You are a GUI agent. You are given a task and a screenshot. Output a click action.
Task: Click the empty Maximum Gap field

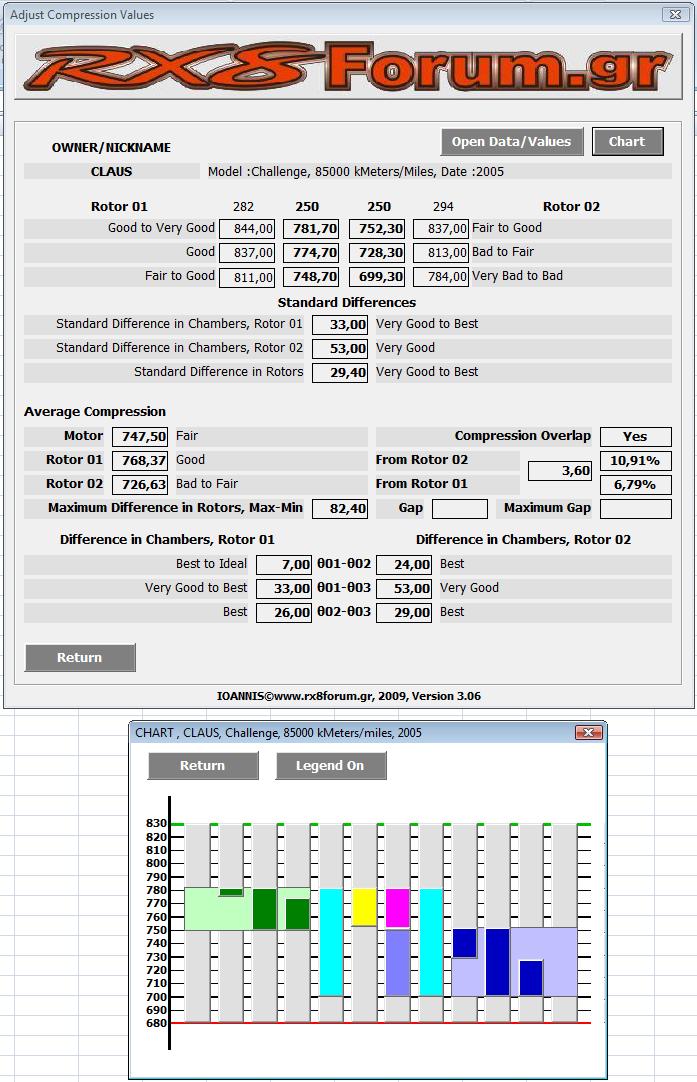coord(636,509)
